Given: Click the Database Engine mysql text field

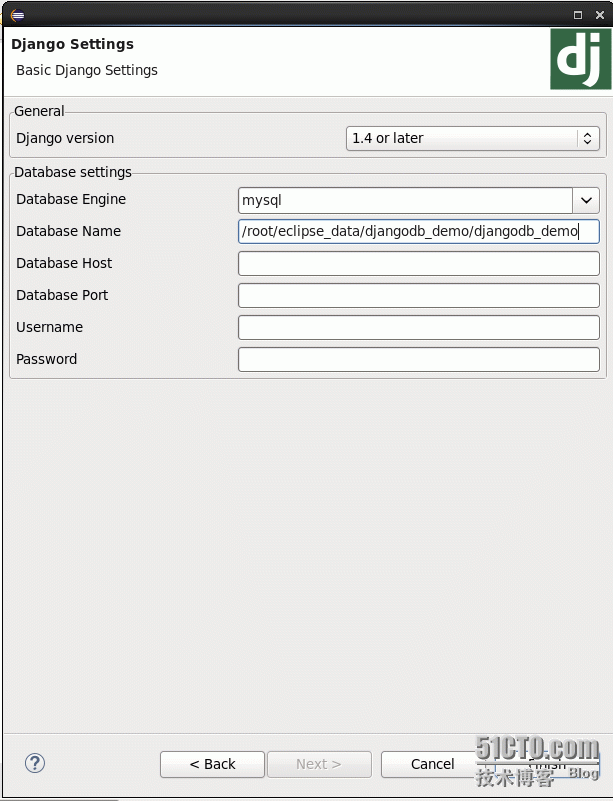Looking at the screenshot, I should [405, 200].
